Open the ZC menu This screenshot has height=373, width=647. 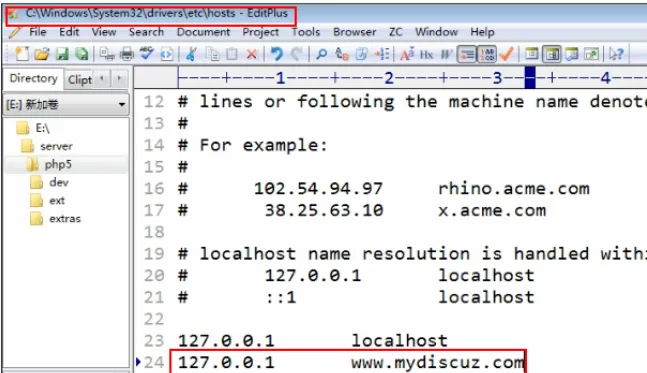click(396, 32)
